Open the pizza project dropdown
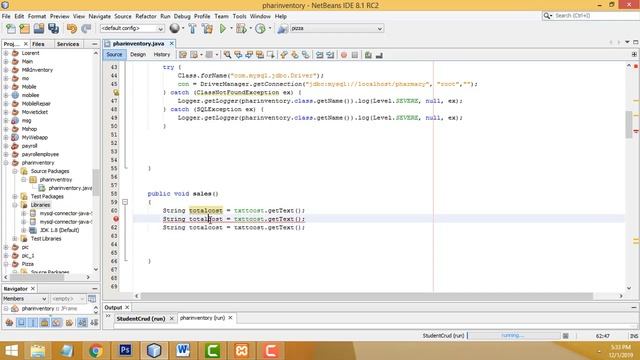This screenshot has height=360, width=640. [x=337, y=28]
